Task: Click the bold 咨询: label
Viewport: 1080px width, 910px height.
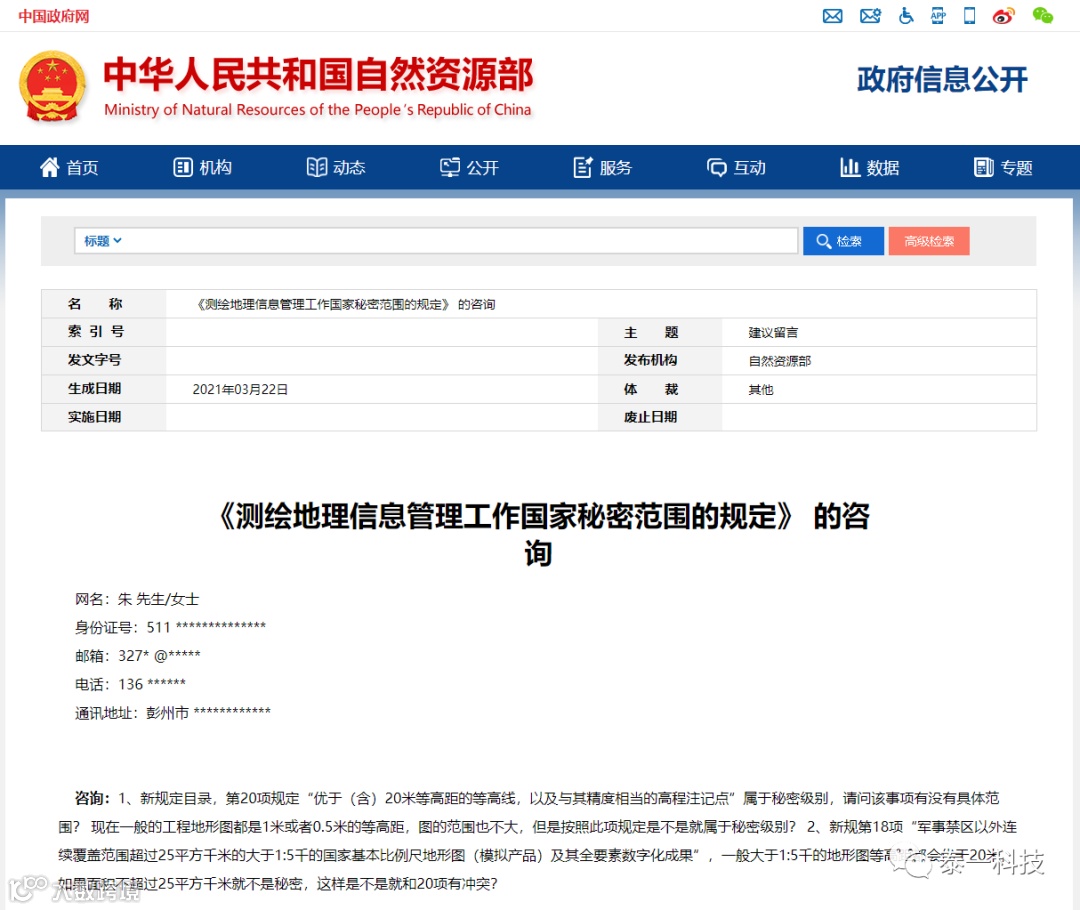Action: click(x=92, y=798)
